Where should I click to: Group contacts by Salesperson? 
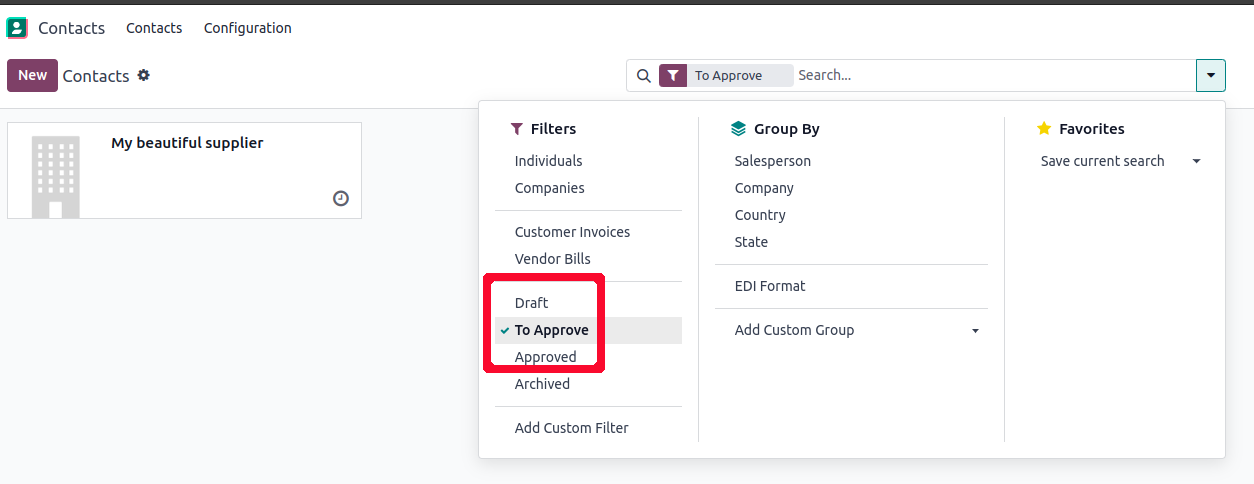tap(772, 161)
